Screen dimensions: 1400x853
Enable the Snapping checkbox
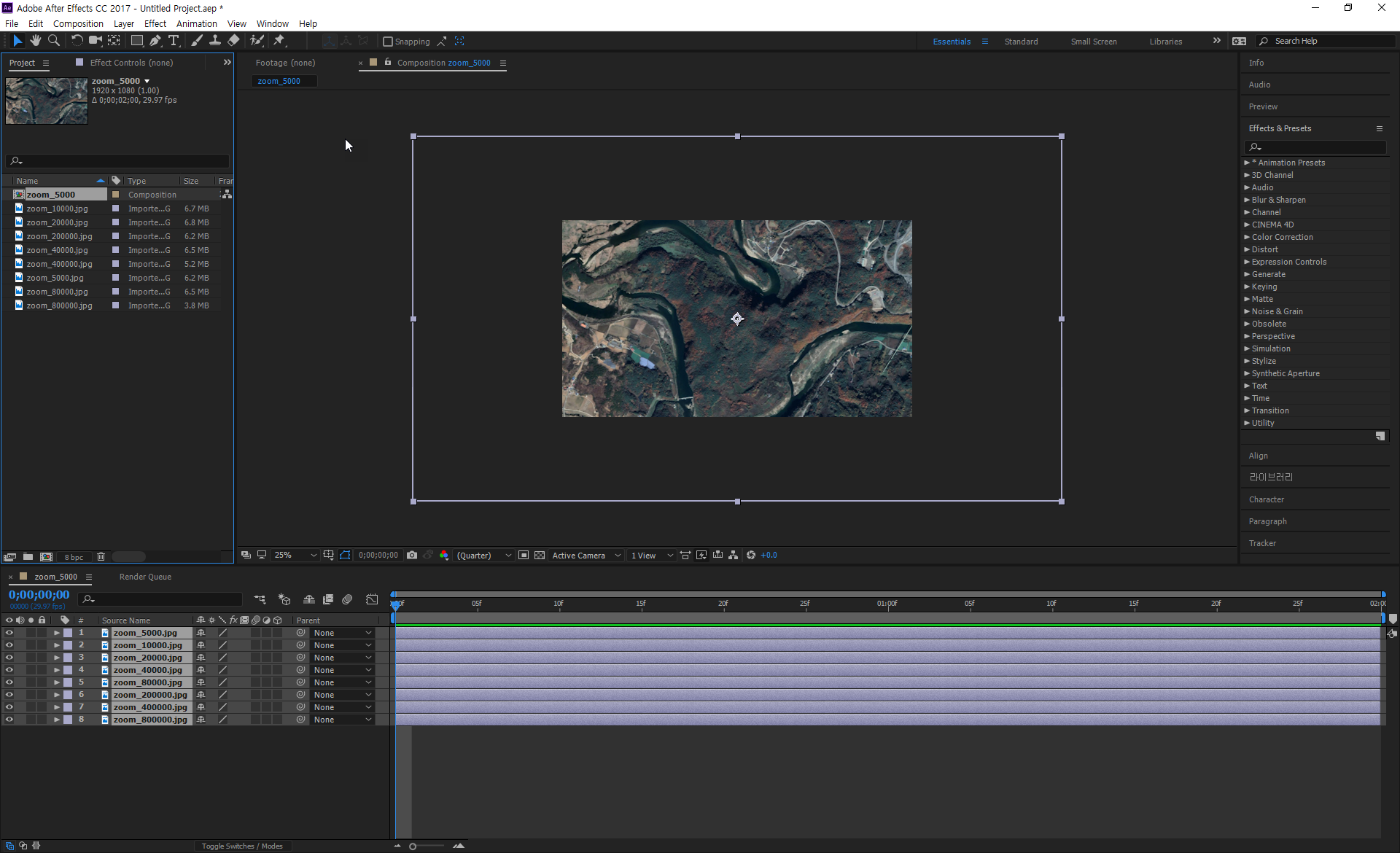pyautogui.click(x=388, y=42)
